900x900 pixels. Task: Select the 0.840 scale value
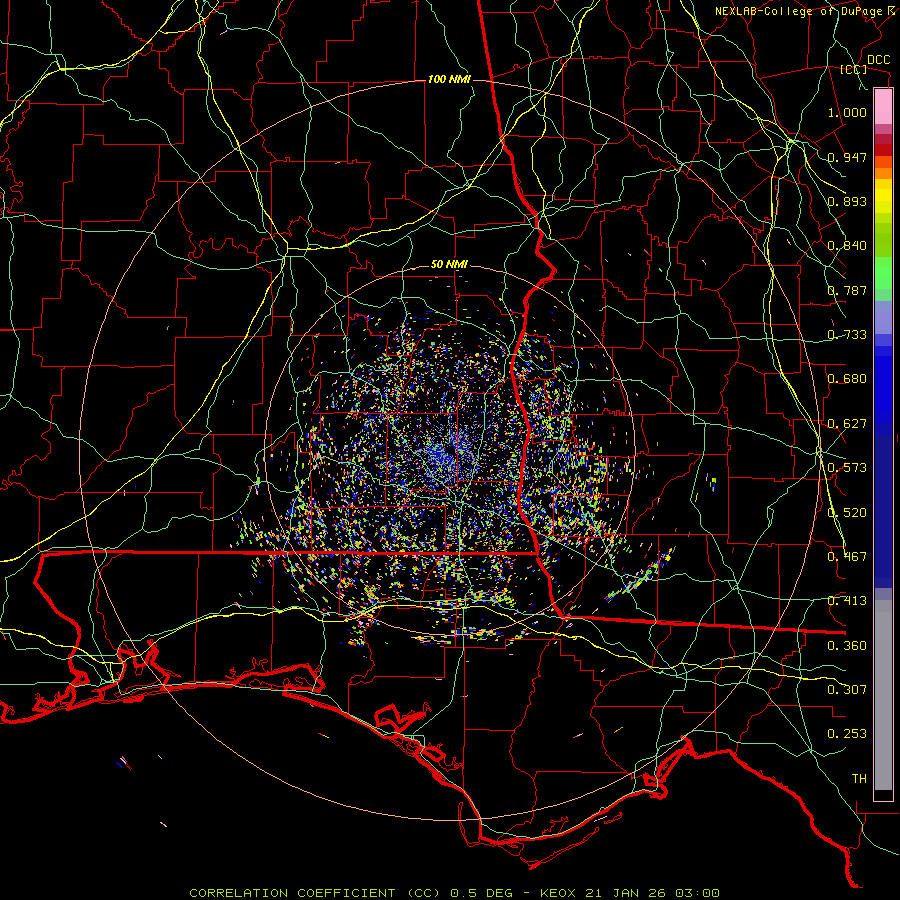pyautogui.click(x=847, y=246)
